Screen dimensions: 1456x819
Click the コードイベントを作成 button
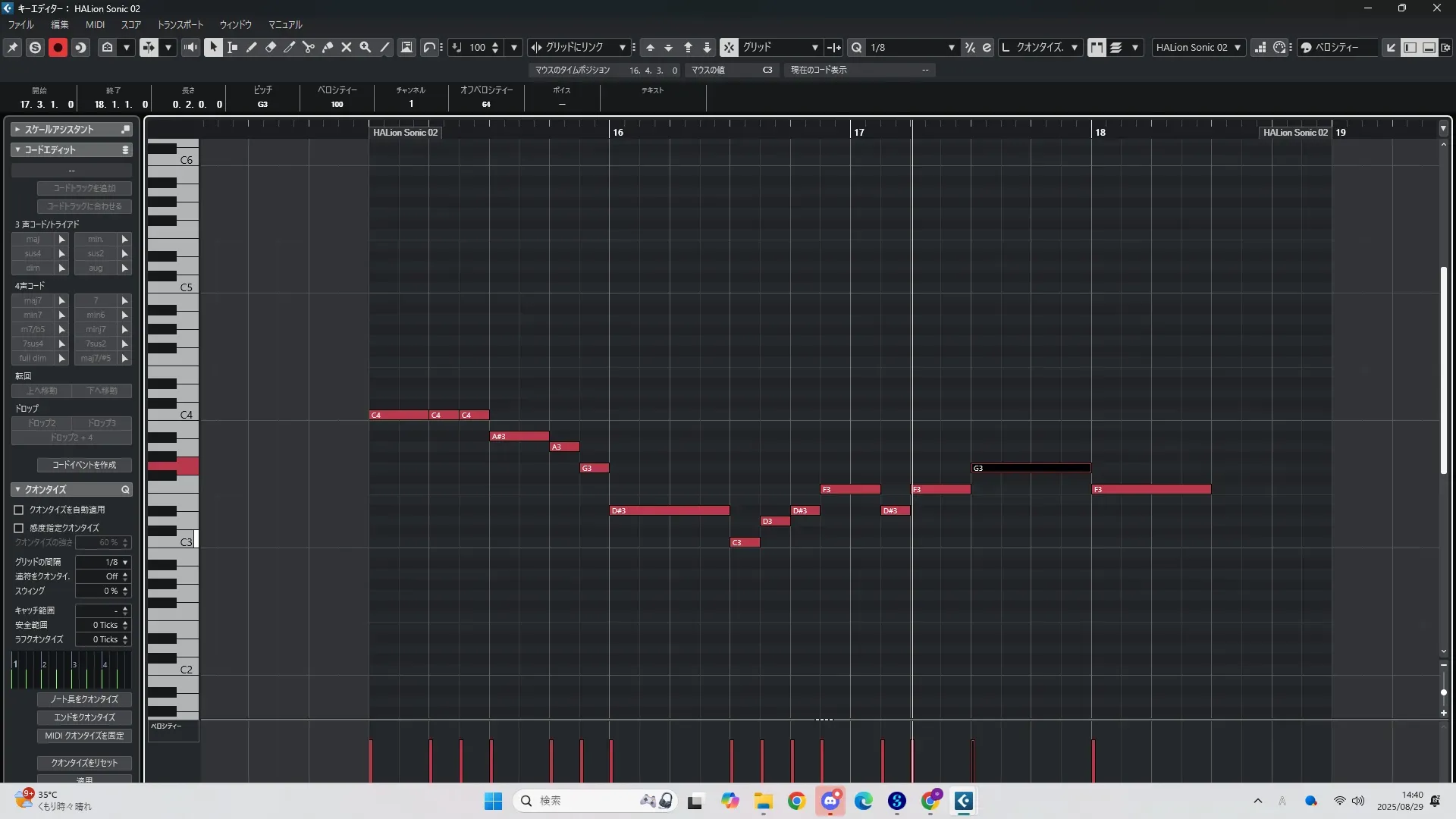click(x=84, y=465)
